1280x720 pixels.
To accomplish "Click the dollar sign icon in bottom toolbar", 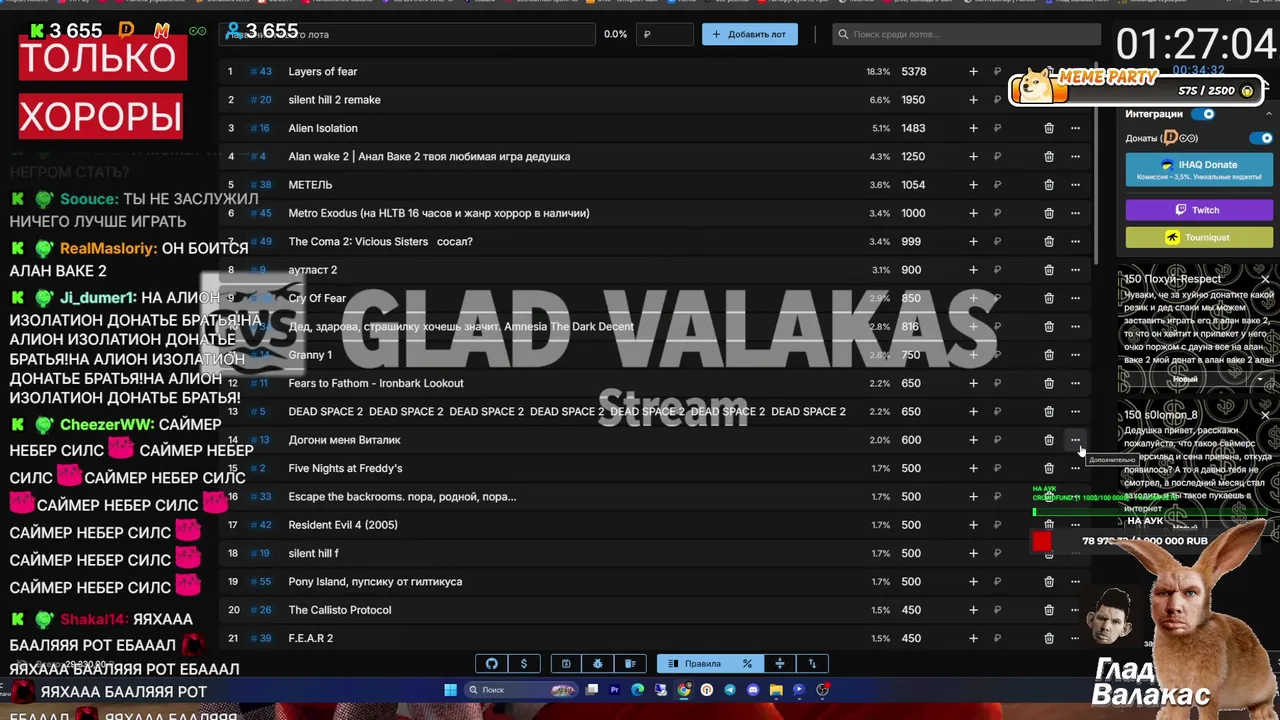I will click(x=524, y=663).
